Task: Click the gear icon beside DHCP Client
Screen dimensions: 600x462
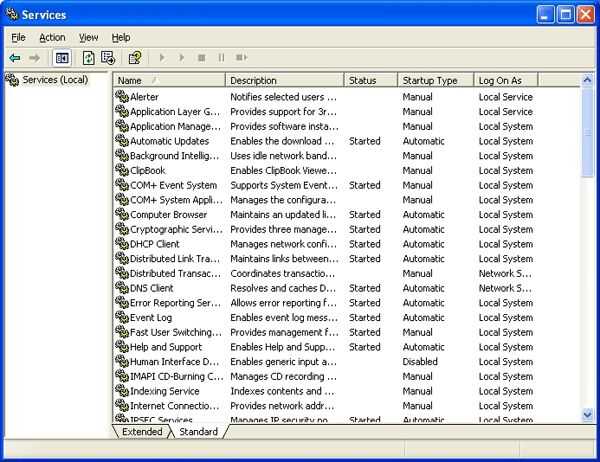Action: (122, 243)
